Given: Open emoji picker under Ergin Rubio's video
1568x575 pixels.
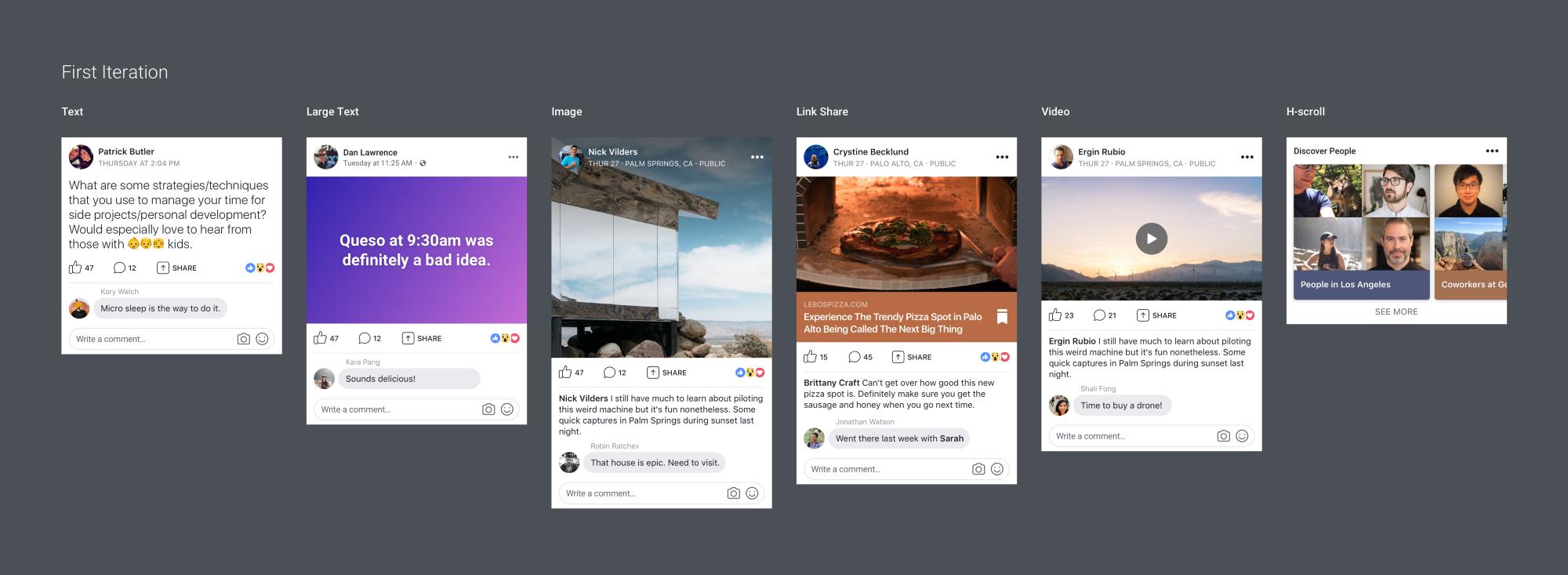Looking at the screenshot, I should pyautogui.click(x=1242, y=436).
